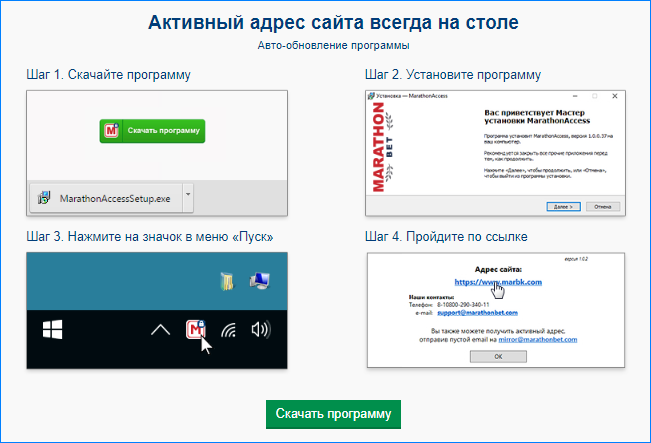Click the 'Скачать программу' button in Step 1 image
Screen dimensions: 651x443
[x=152, y=131]
